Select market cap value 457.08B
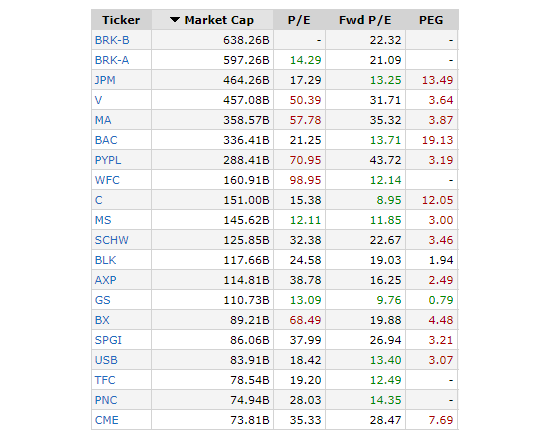The image size is (552, 436). [246, 100]
